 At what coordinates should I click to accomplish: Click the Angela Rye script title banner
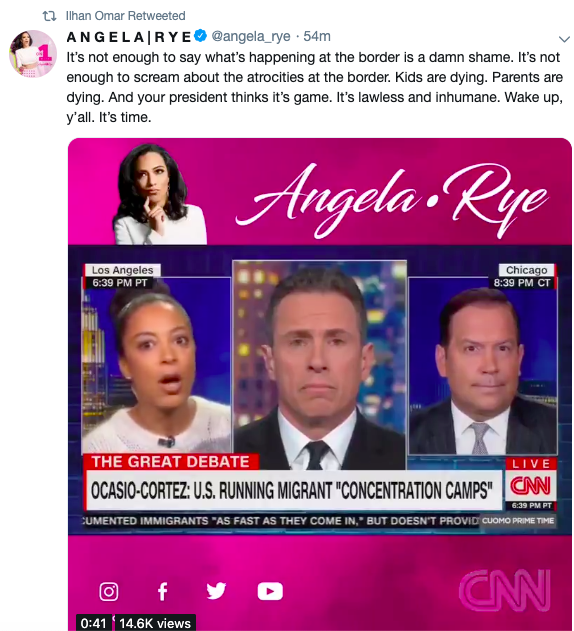[x=390, y=199]
